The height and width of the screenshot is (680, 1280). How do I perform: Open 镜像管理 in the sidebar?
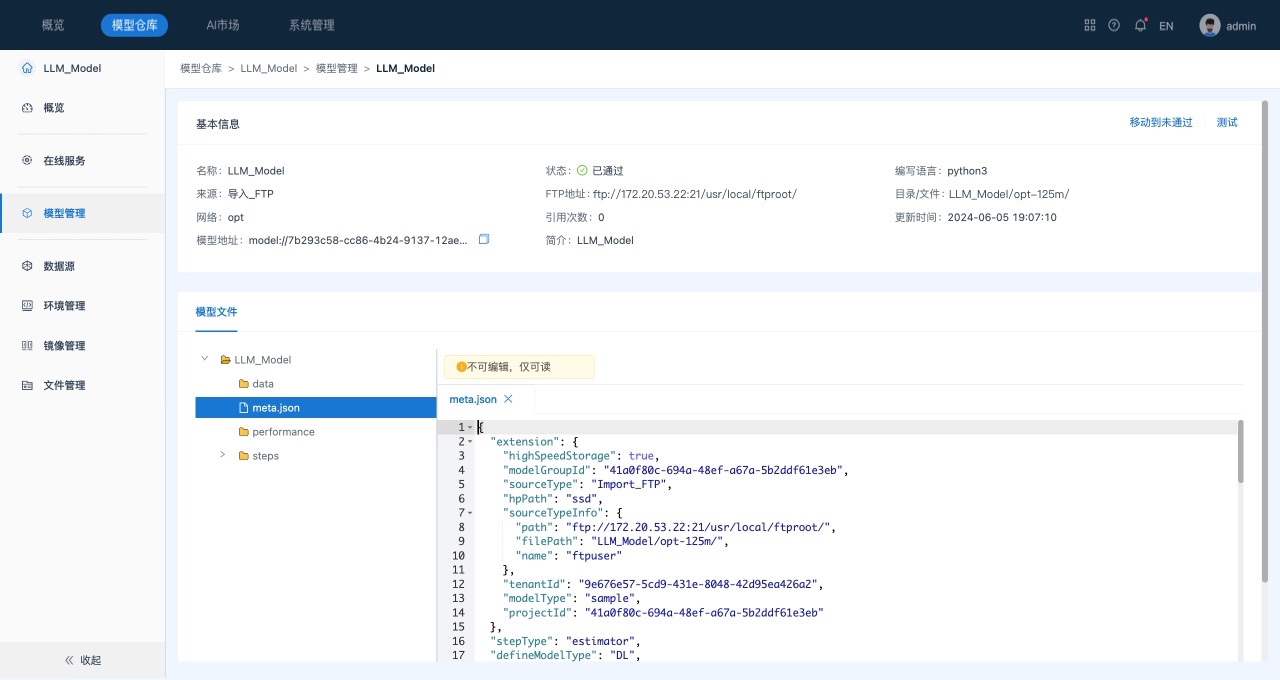click(x=64, y=346)
